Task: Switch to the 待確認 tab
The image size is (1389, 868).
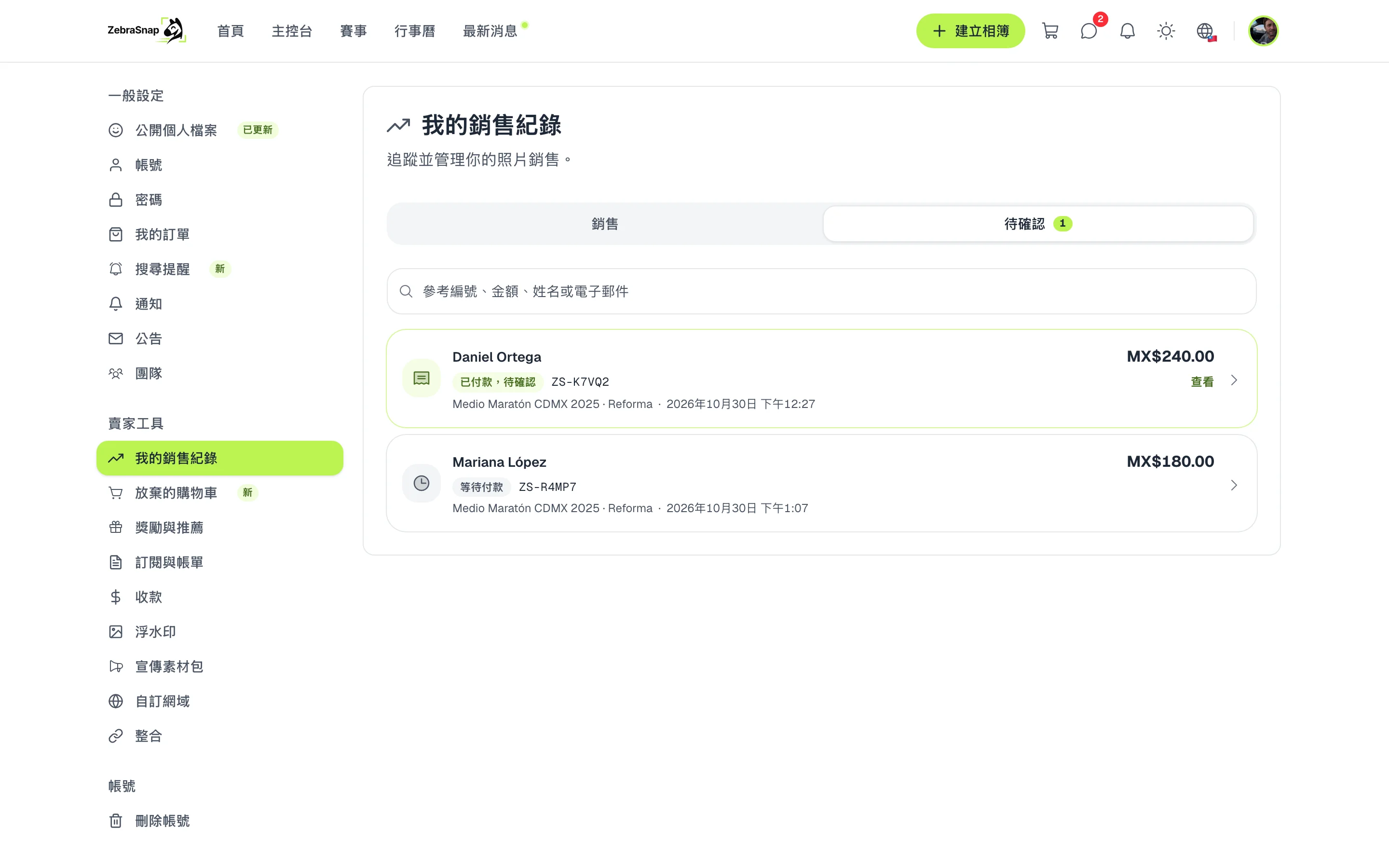Action: coord(1038,224)
